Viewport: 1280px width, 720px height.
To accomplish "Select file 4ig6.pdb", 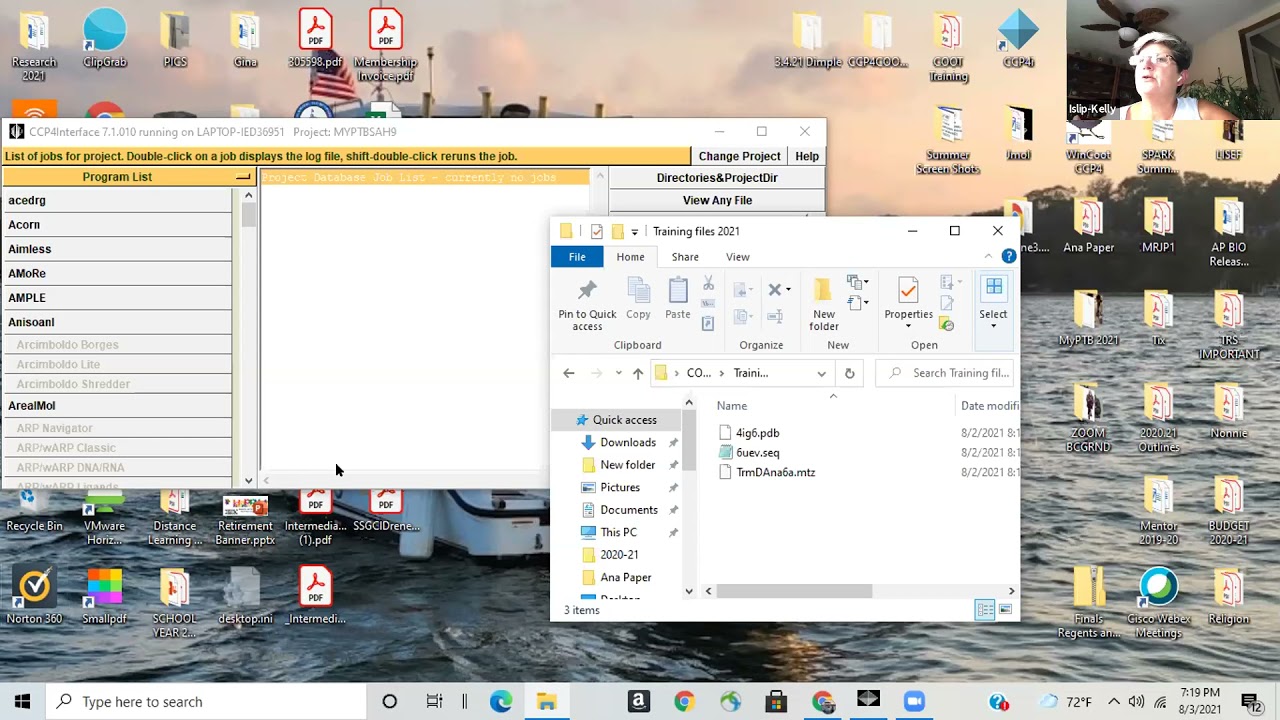I will [x=757, y=433].
